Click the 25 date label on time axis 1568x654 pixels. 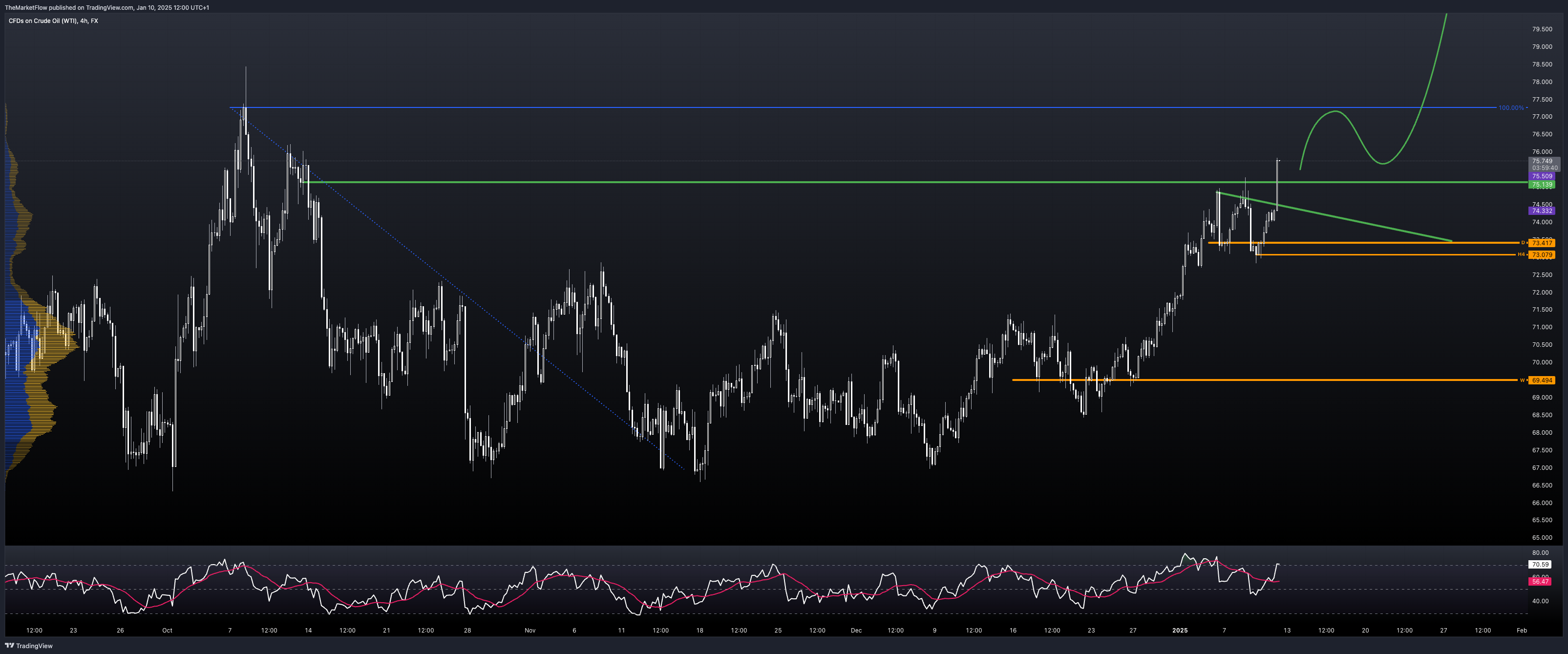point(778,630)
